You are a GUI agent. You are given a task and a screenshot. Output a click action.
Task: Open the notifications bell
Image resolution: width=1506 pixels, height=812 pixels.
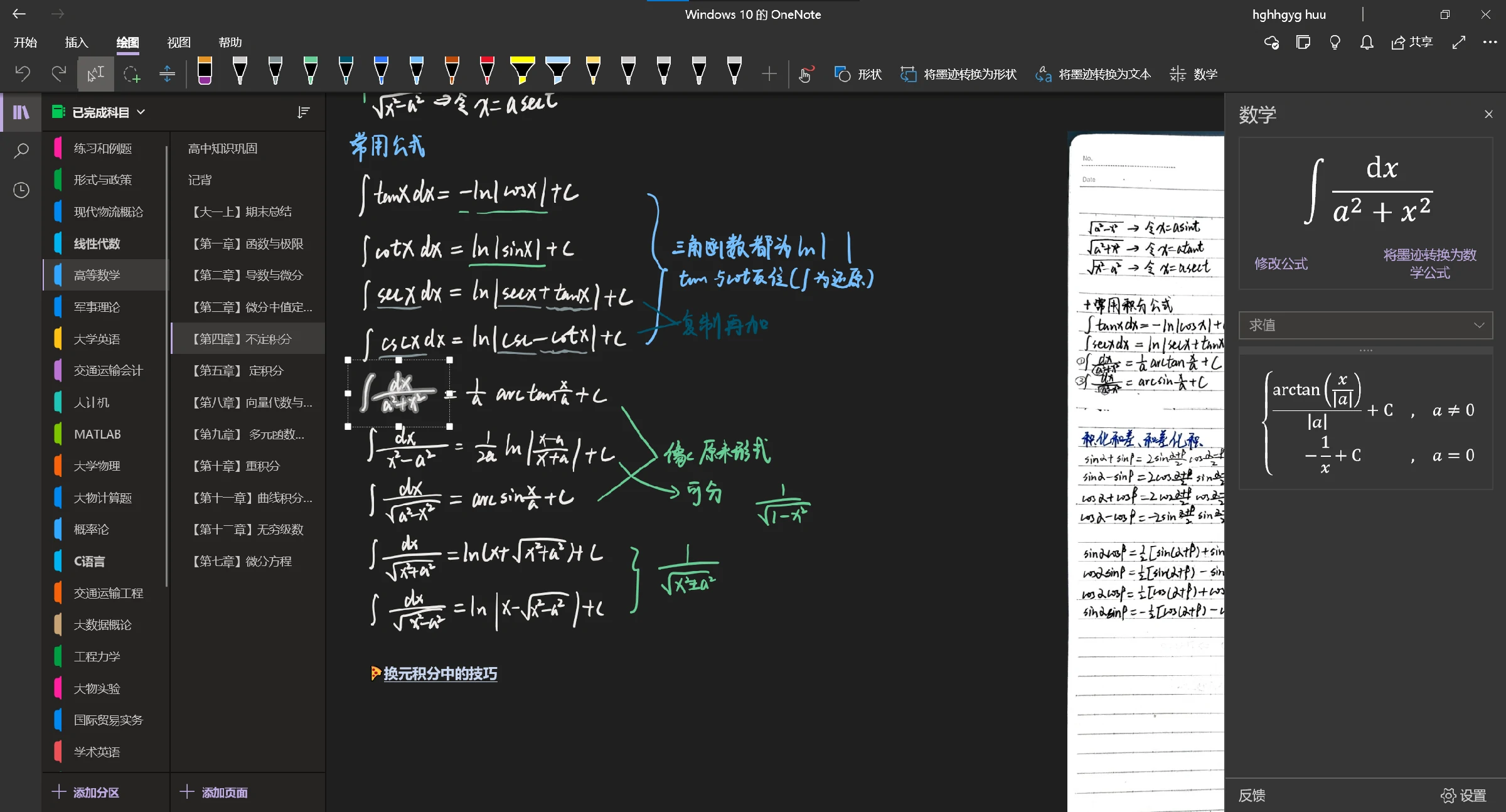(1367, 42)
